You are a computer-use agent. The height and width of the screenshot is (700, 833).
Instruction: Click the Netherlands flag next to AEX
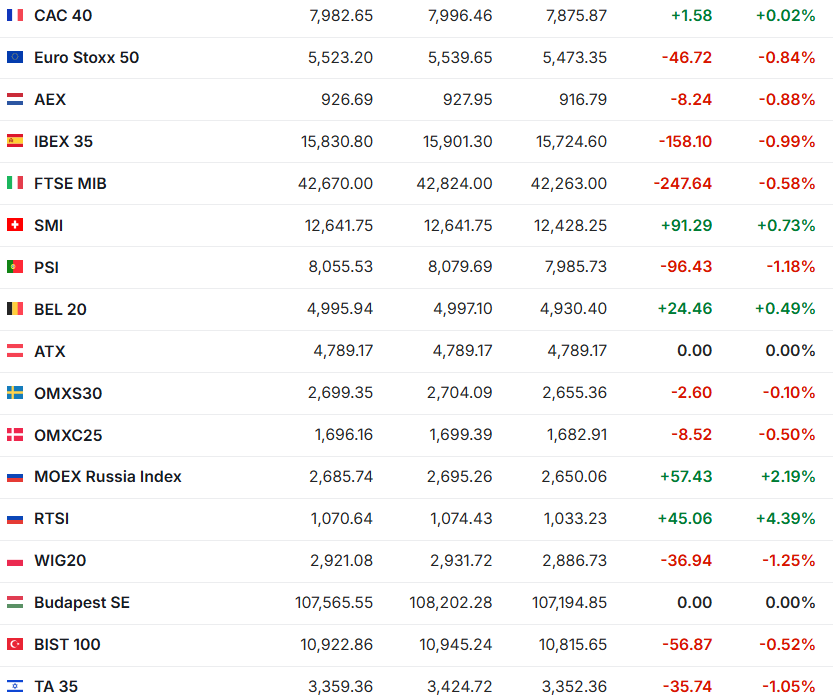15,100
